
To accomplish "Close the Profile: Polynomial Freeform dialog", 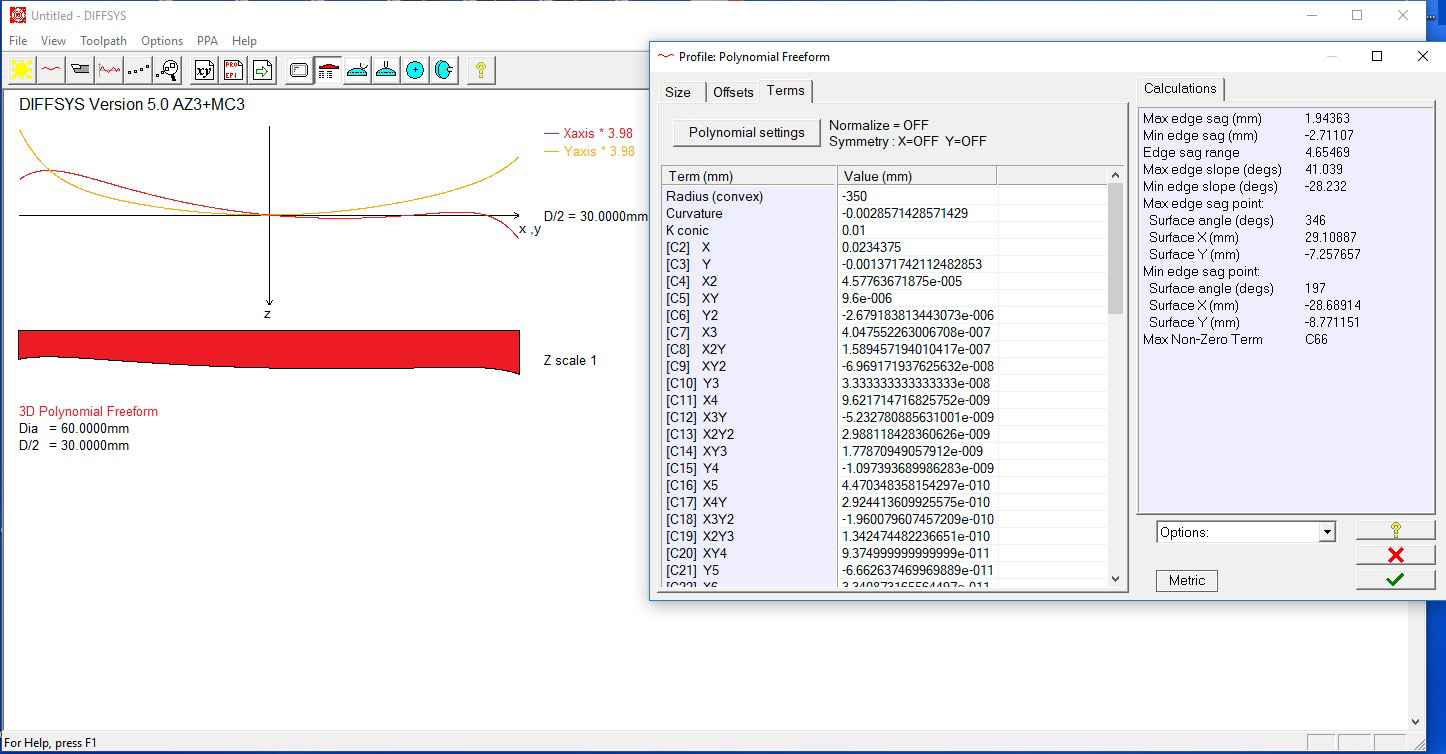I will click(x=1423, y=57).
